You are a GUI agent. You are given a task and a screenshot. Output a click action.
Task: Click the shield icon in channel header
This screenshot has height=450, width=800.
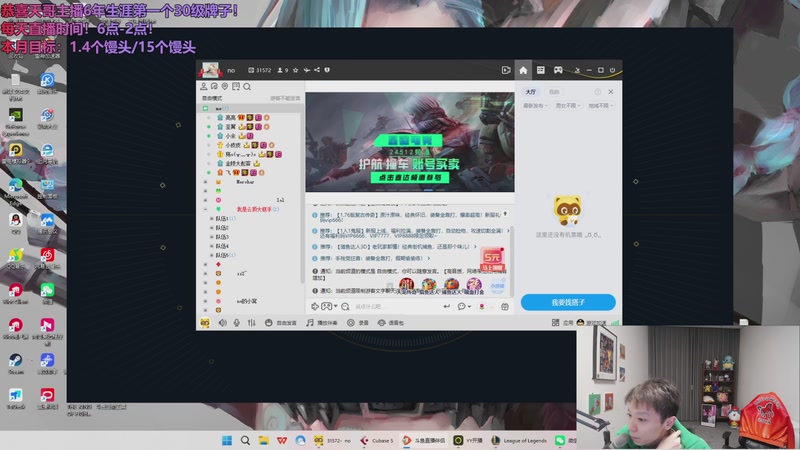(x=327, y=70)
